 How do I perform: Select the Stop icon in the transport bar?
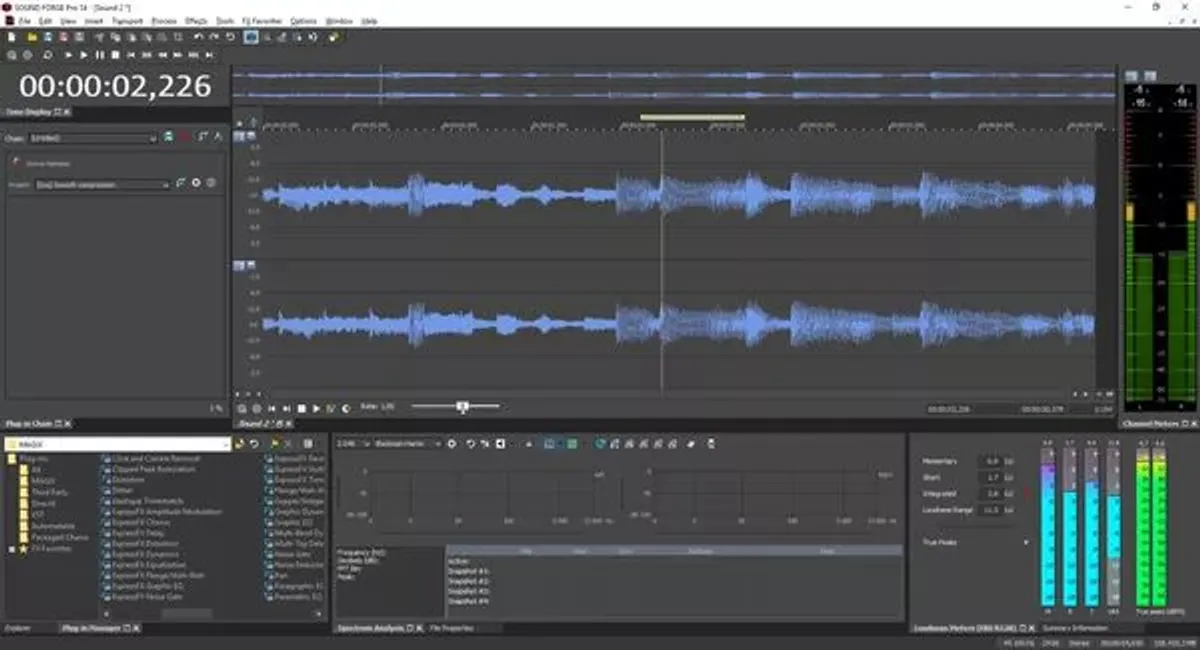pyautogui.click(x=117, y=55)
